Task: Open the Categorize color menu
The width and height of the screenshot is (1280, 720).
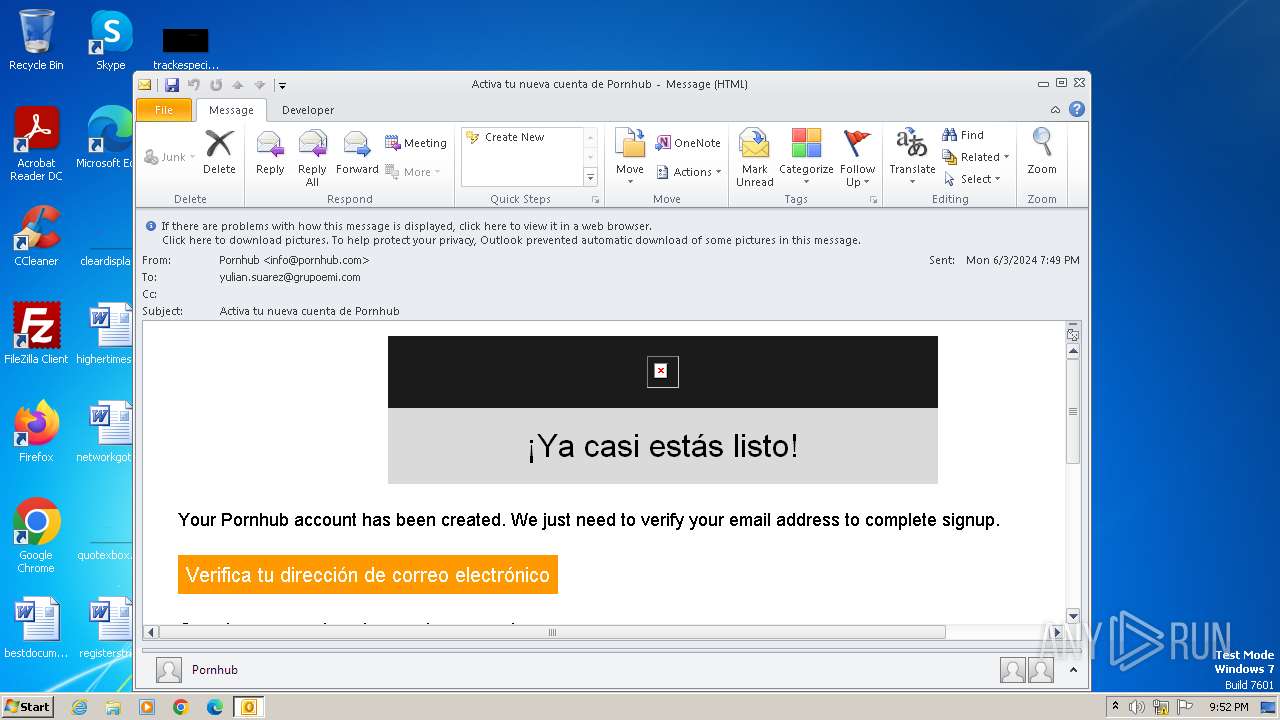Action: (x=806, y=158)
